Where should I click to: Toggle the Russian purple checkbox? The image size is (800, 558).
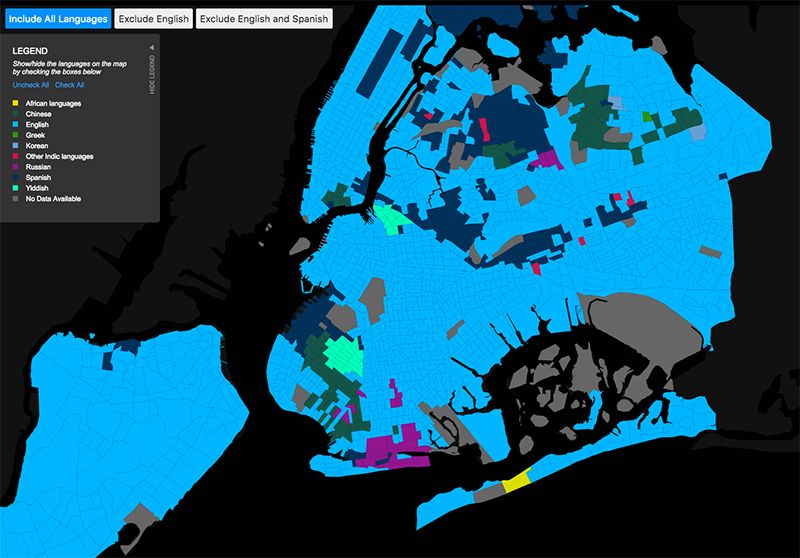click(x=16, y=167)
